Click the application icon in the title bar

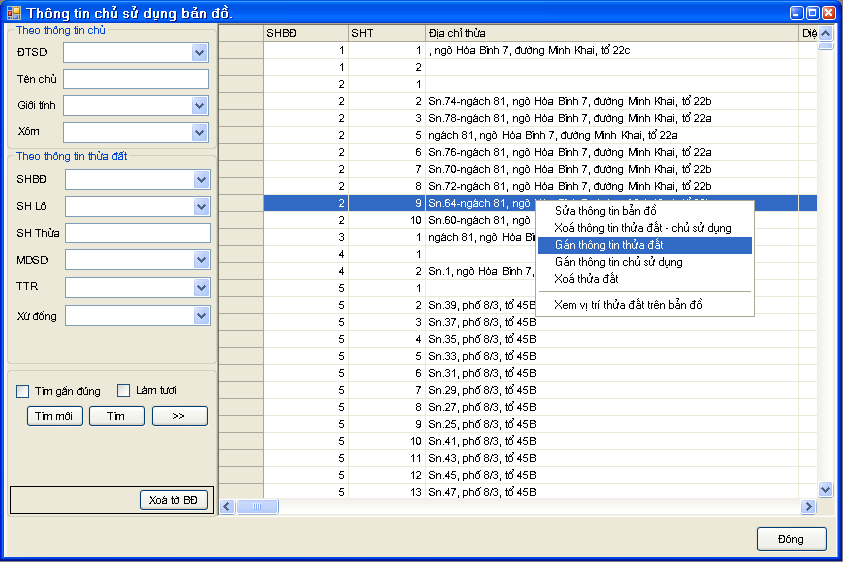[14, 13]
